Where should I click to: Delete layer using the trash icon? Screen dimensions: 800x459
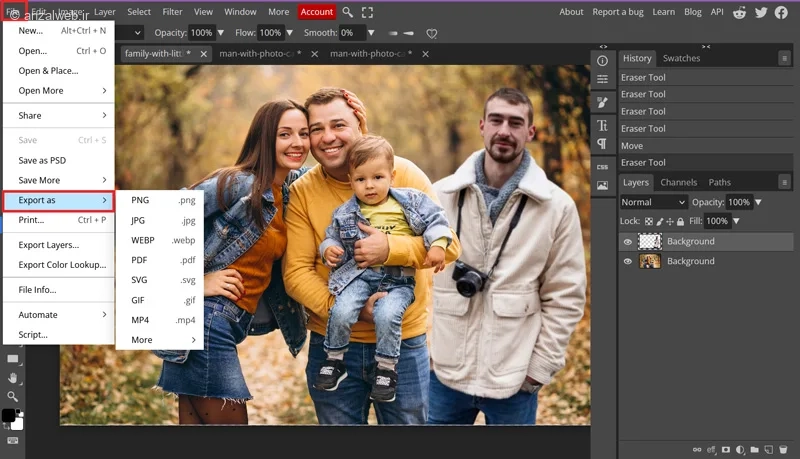click(783, 449)
